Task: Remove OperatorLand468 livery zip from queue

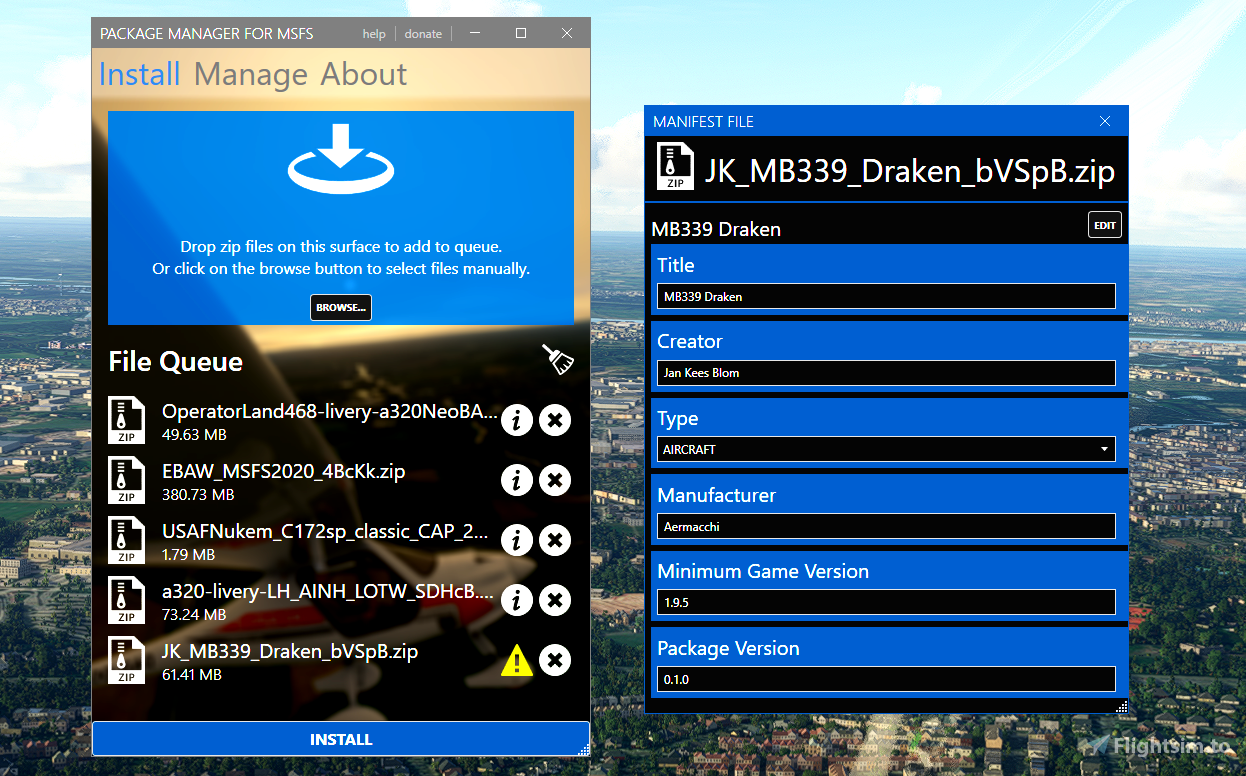Action: pos(555,420)
